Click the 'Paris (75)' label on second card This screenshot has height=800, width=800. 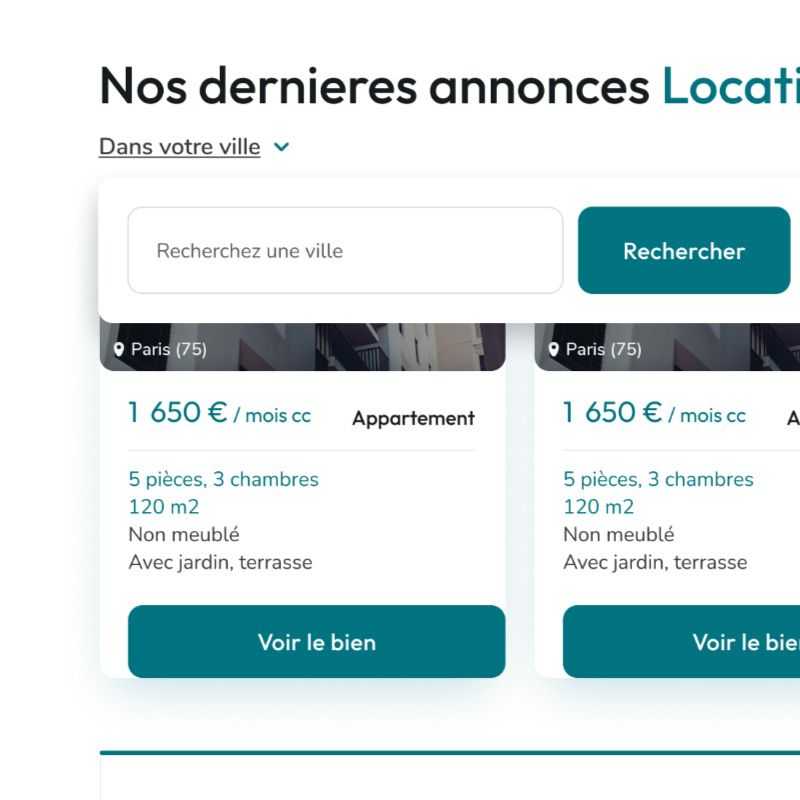point(604,349)
